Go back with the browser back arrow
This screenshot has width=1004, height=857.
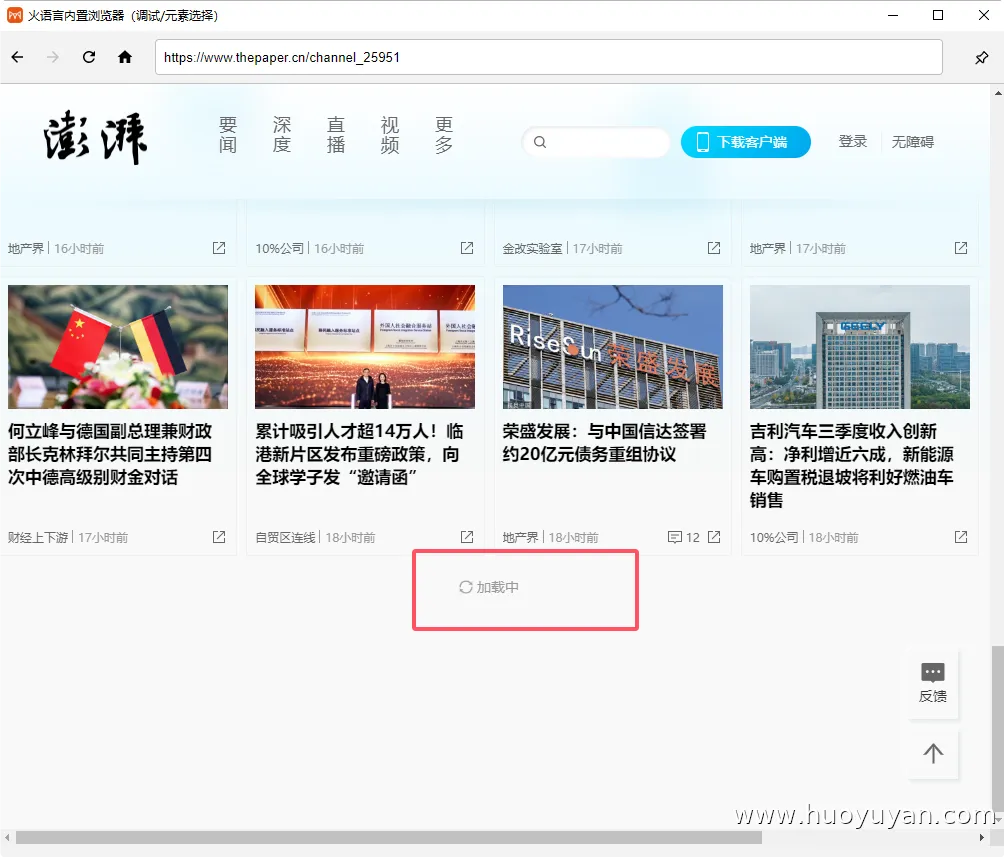click(17, 57)
